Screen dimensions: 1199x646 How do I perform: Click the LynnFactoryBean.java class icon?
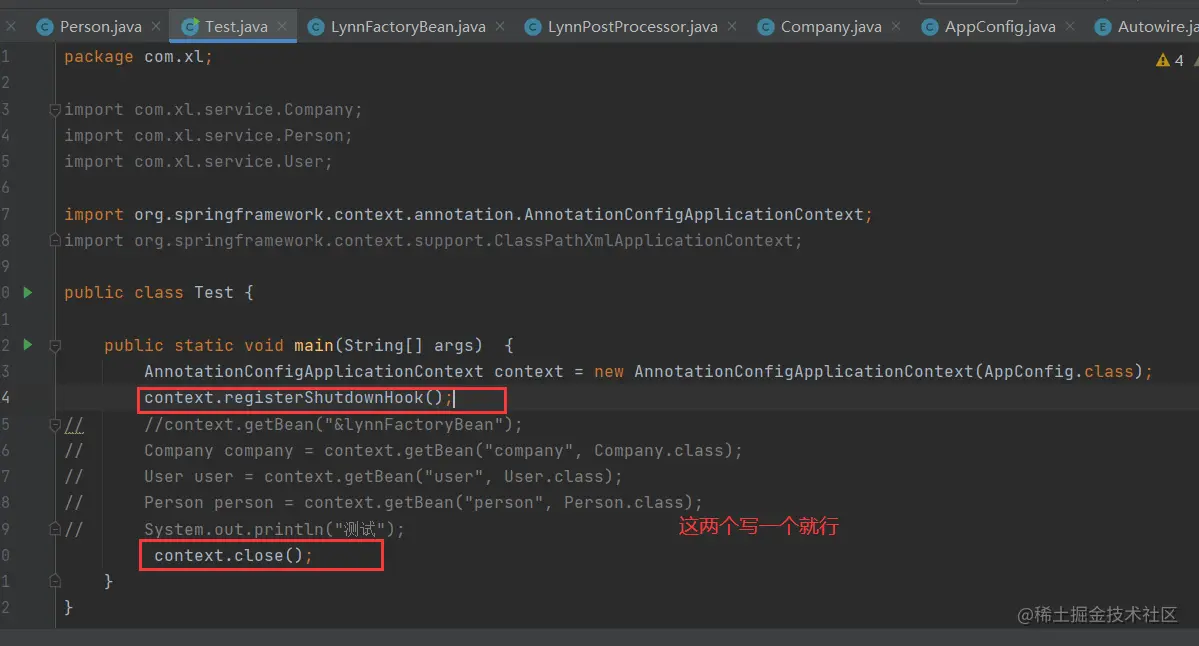316,28
